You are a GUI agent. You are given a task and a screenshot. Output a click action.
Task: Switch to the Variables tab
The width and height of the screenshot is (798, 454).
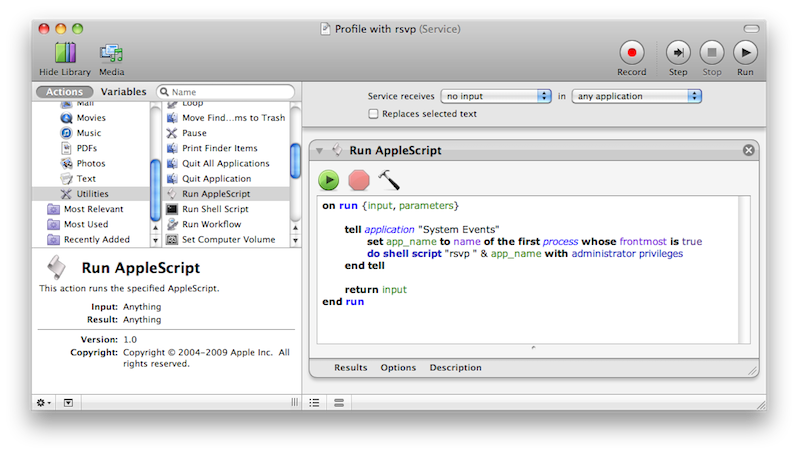pos(123,92)
